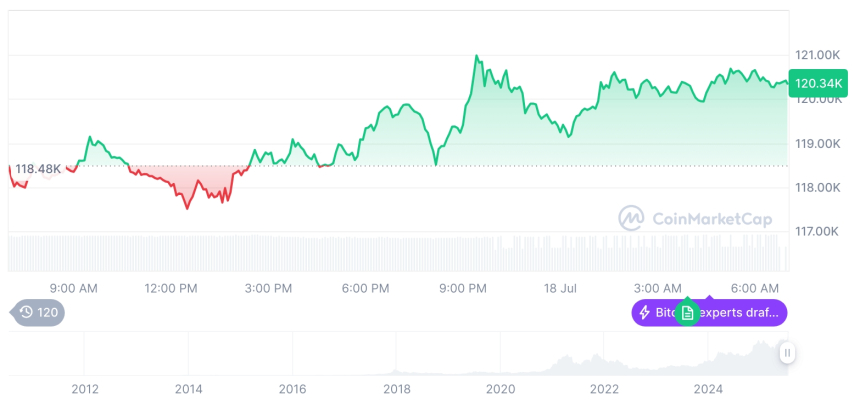Click the 9:00 PM time axis label
The height and width of the screenshot is (401, 860).
[463, 289]
